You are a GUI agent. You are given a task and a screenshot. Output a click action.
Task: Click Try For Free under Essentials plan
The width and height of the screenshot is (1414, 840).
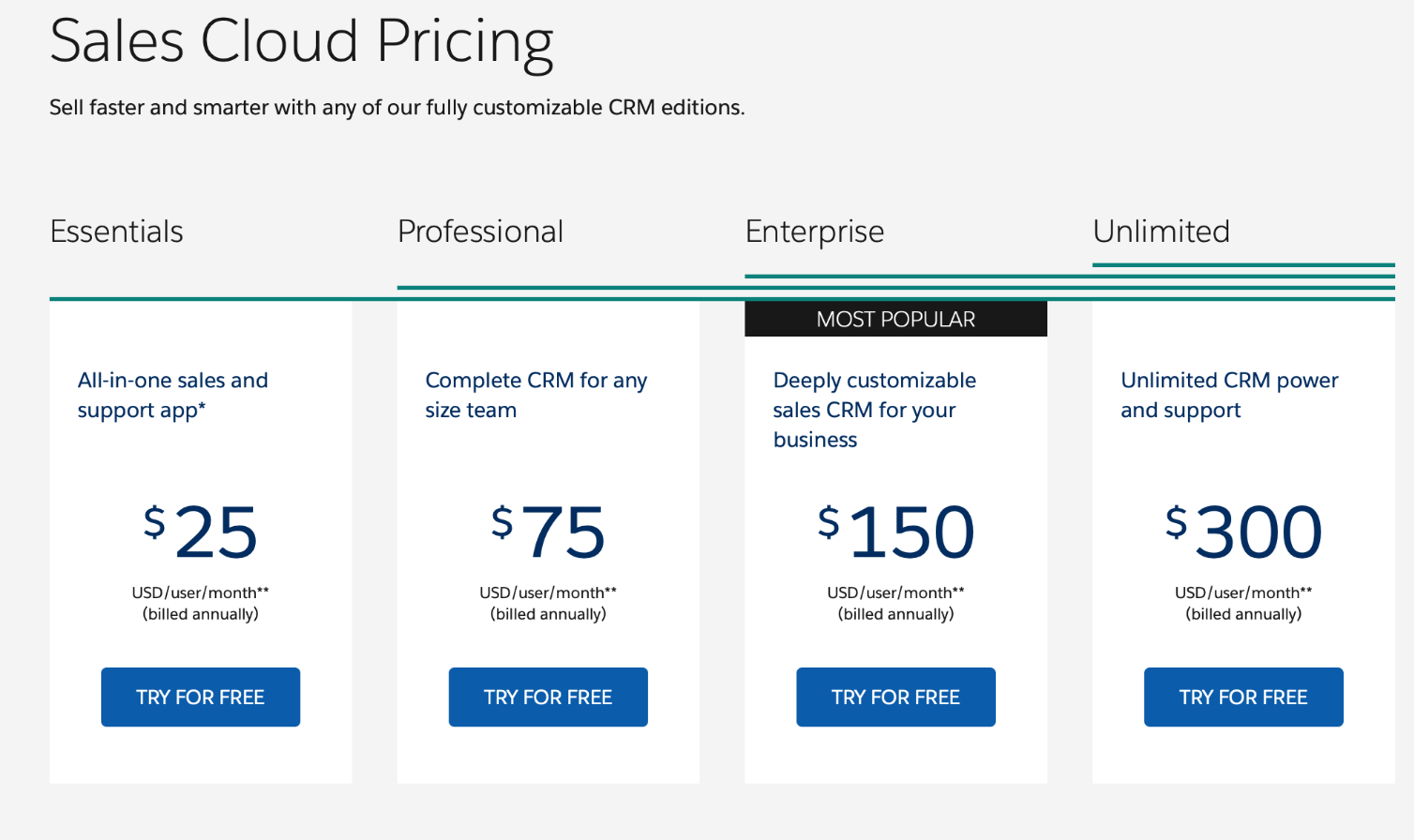click(201, 697)
